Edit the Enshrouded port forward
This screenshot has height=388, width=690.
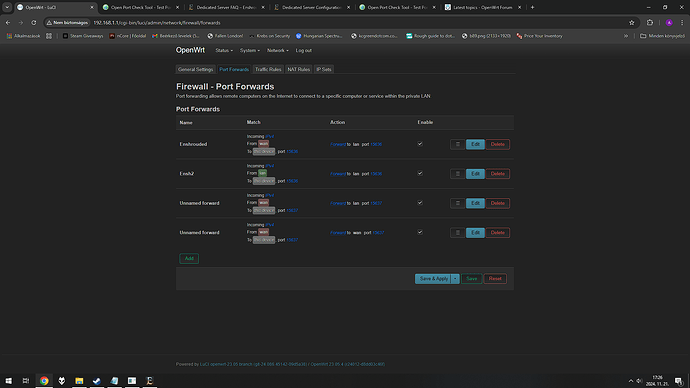(x=475, y=144)
